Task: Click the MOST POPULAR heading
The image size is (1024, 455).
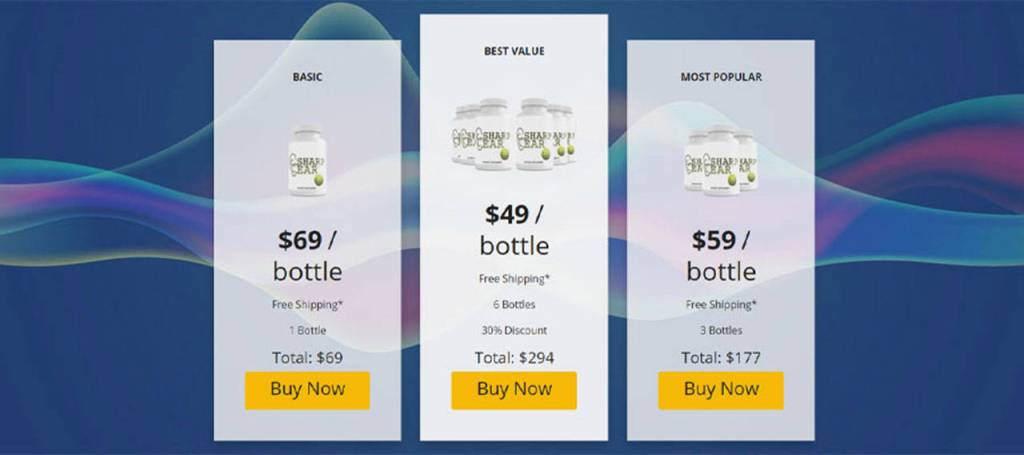Action: click(720, 76)
